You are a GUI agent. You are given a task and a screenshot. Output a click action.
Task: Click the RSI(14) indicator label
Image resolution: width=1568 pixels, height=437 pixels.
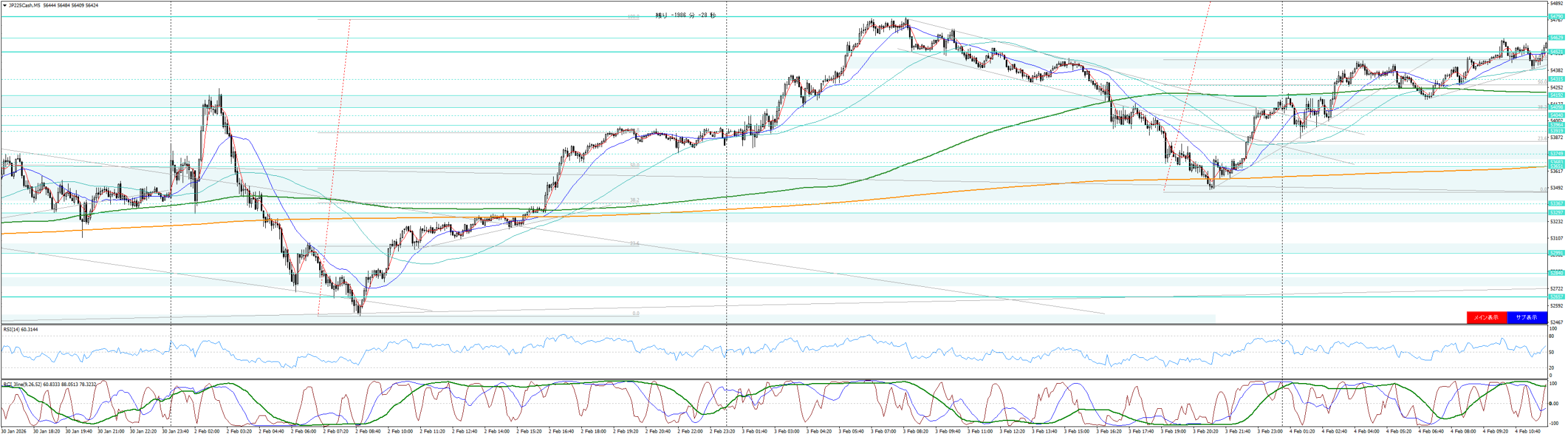pos(20,330)
